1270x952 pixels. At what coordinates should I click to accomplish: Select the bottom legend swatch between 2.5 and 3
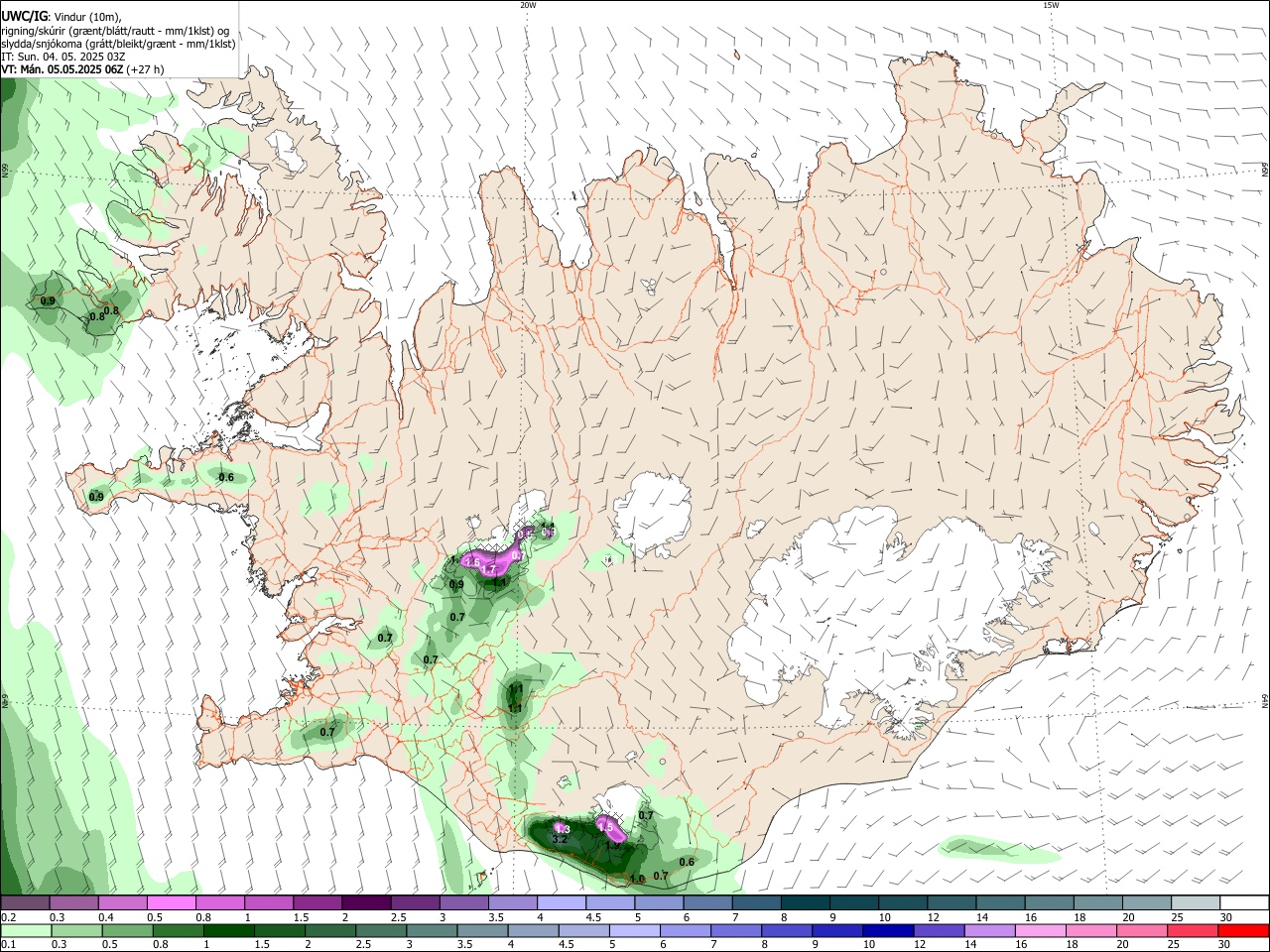tap(381, 930)
